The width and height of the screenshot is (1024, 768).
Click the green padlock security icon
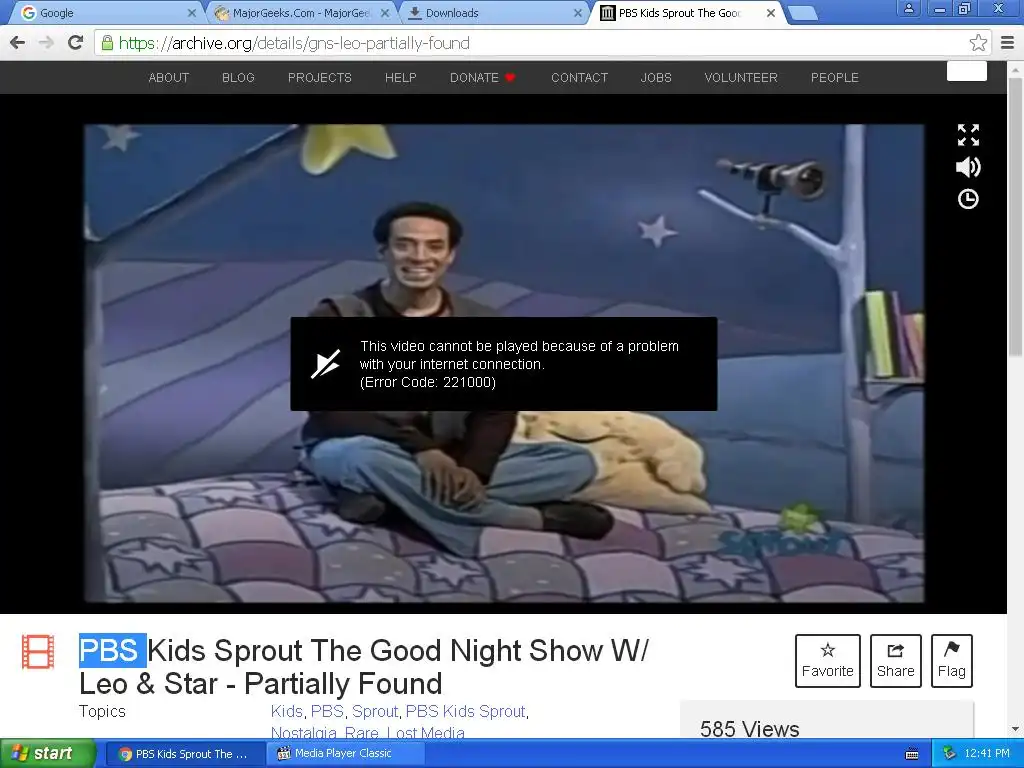click(x=107, y=43)
